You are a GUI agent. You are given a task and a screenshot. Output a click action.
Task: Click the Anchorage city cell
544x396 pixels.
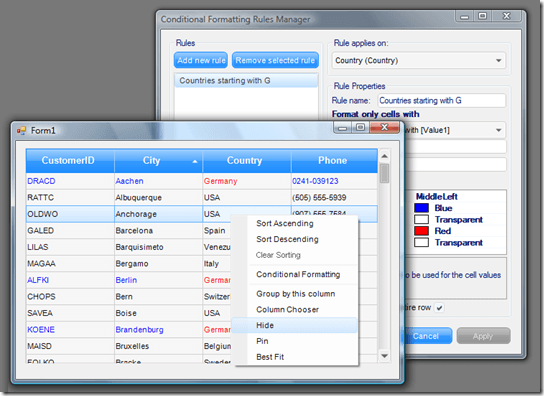pyautogui.click(x=159, y=214)
